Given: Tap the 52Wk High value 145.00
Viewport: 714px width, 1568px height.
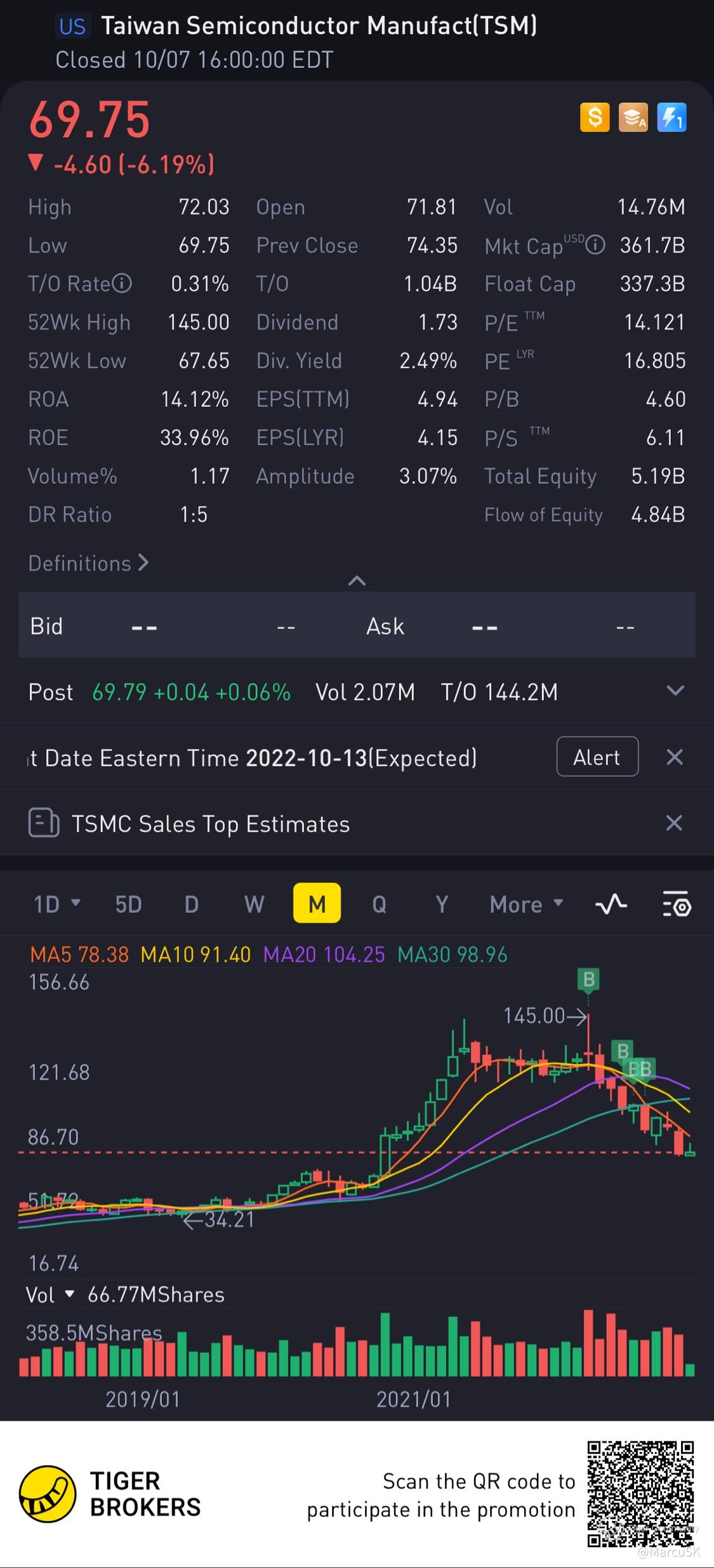Looking at the screenshot, I should point(198,322).
